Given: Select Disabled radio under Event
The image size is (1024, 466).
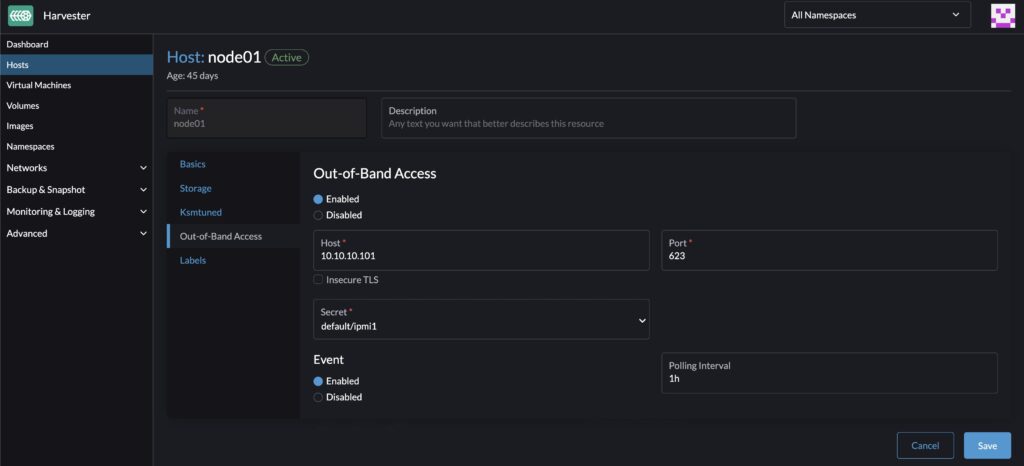Looking at the screenshot, I should (x=319, y=397).
